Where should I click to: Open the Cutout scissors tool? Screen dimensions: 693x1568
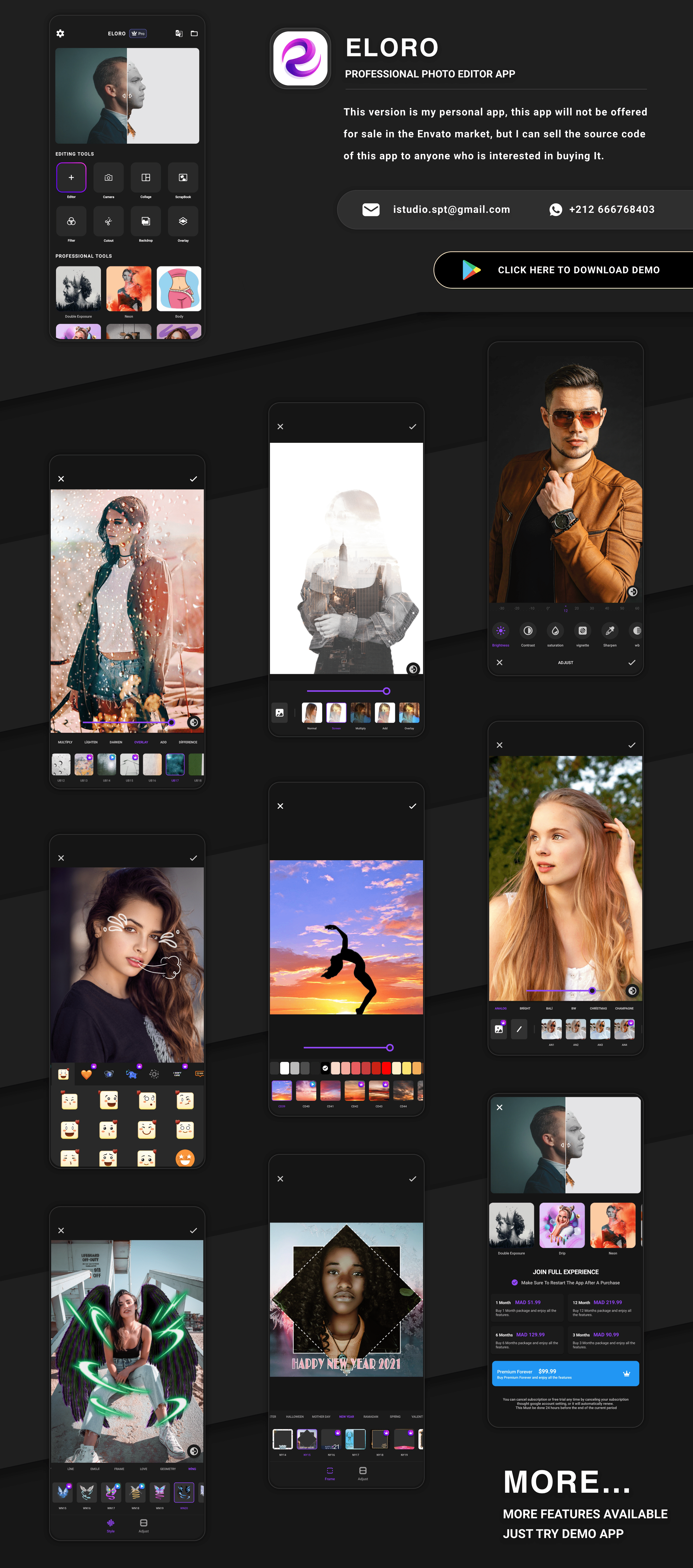[108, 221]
